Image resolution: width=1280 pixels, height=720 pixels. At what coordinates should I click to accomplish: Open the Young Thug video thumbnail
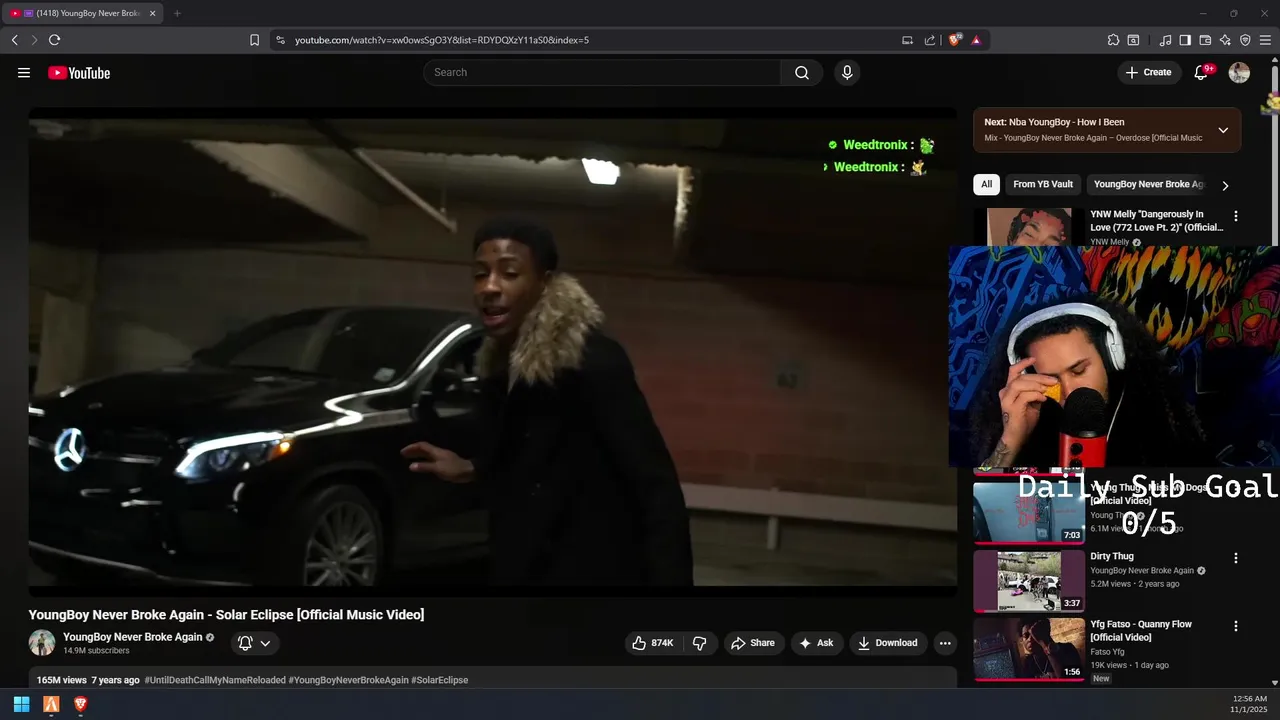click(1029, 511)
